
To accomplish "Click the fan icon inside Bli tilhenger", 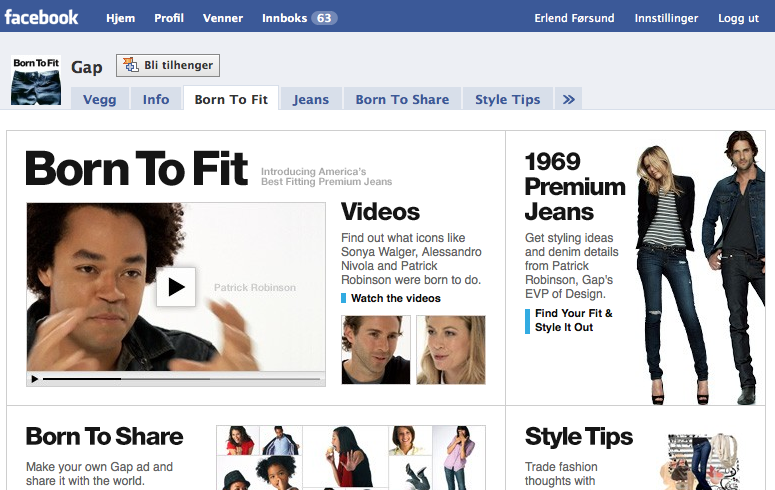I will click(x=130, y=65).
